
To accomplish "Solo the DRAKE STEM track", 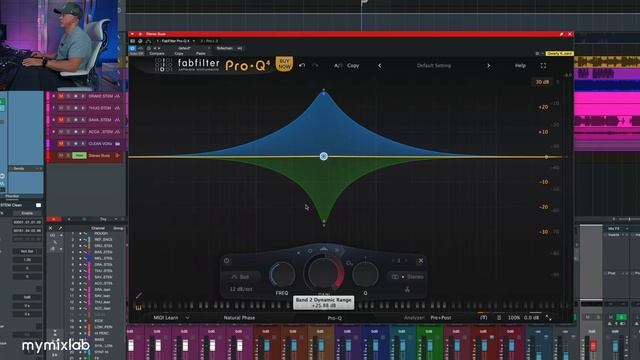I will pos(68,96).
